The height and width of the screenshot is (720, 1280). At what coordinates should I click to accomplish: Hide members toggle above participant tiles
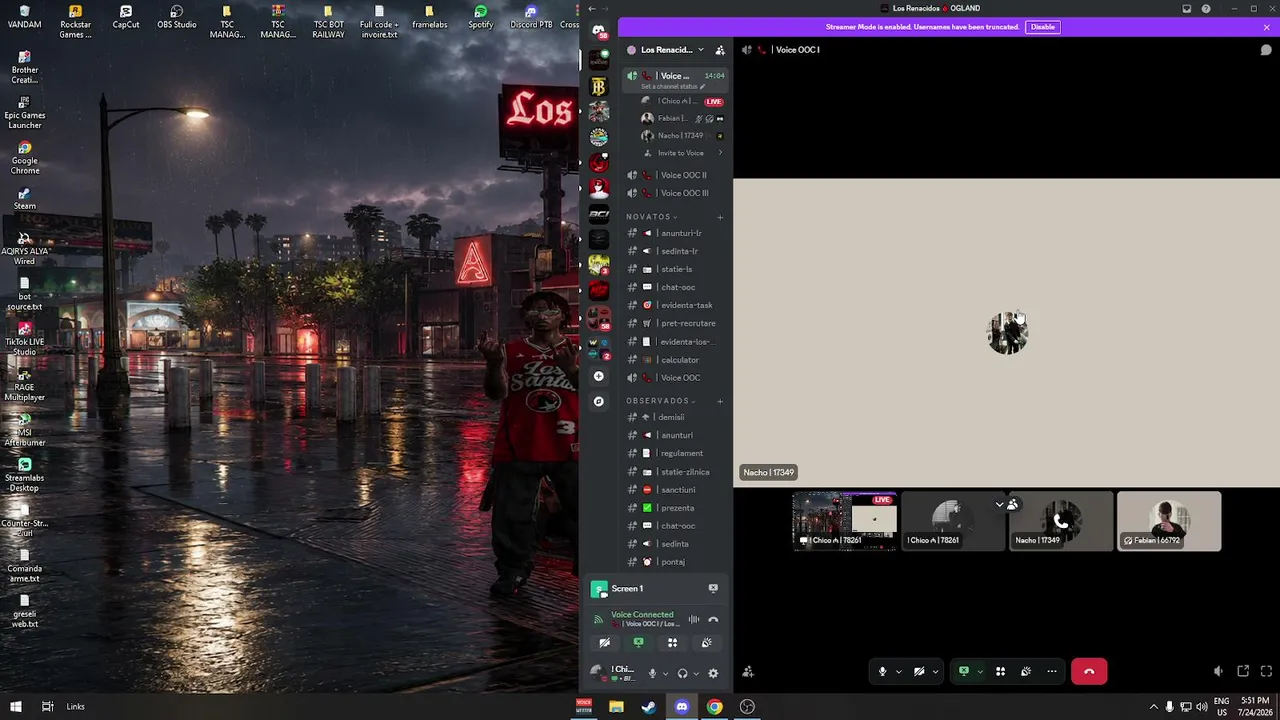1006,505
